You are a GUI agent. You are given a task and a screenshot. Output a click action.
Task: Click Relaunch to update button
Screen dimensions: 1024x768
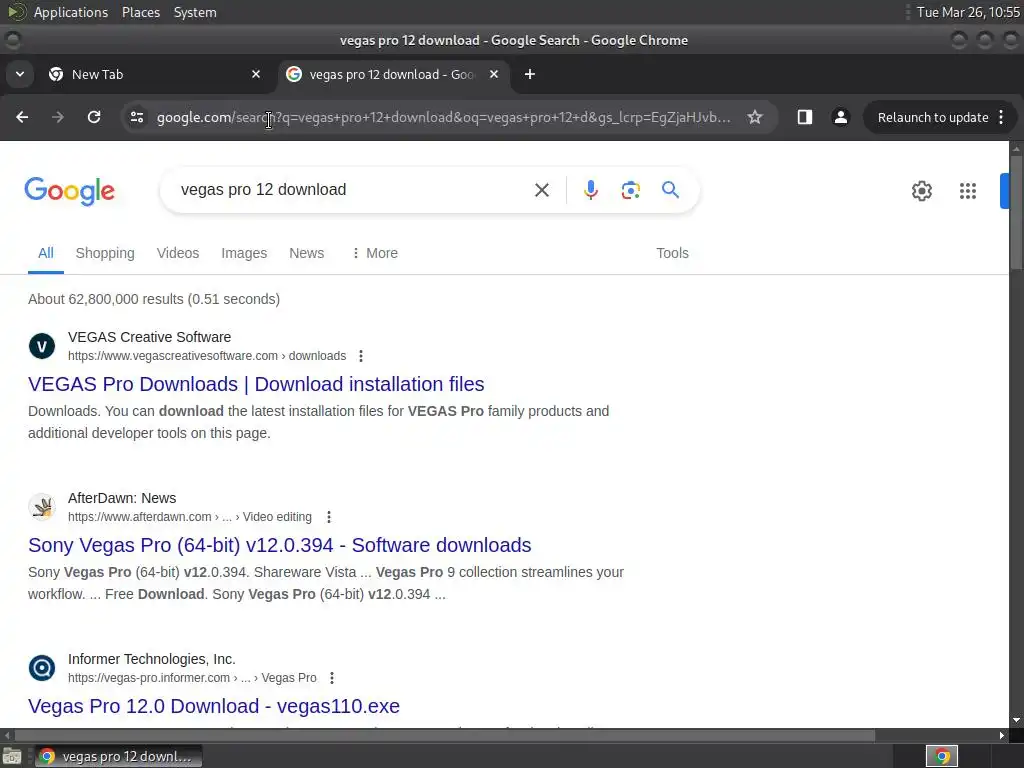[x=933, y=118]
